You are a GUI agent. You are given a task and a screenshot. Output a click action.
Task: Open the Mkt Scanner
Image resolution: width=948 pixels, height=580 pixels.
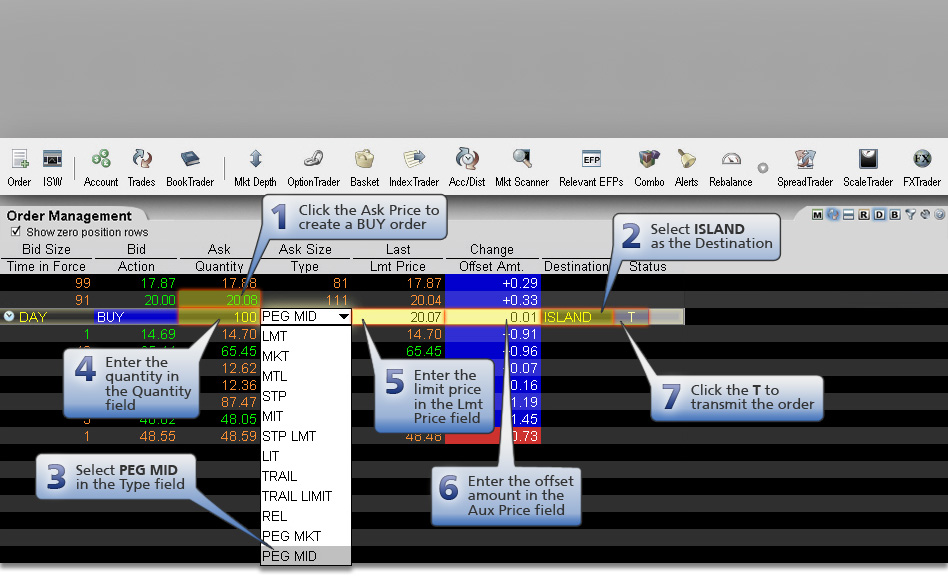pyautogui.click(x=522, y=168)
